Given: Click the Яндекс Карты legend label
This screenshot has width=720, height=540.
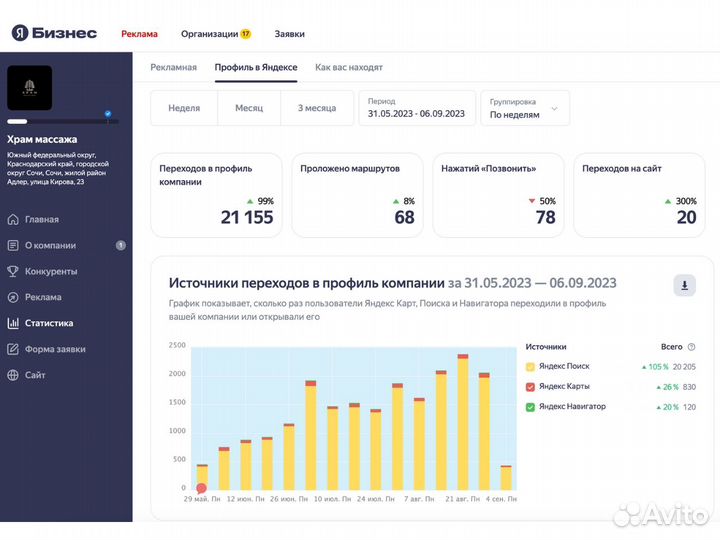Looking at the screenshot, I should (564, 387).
